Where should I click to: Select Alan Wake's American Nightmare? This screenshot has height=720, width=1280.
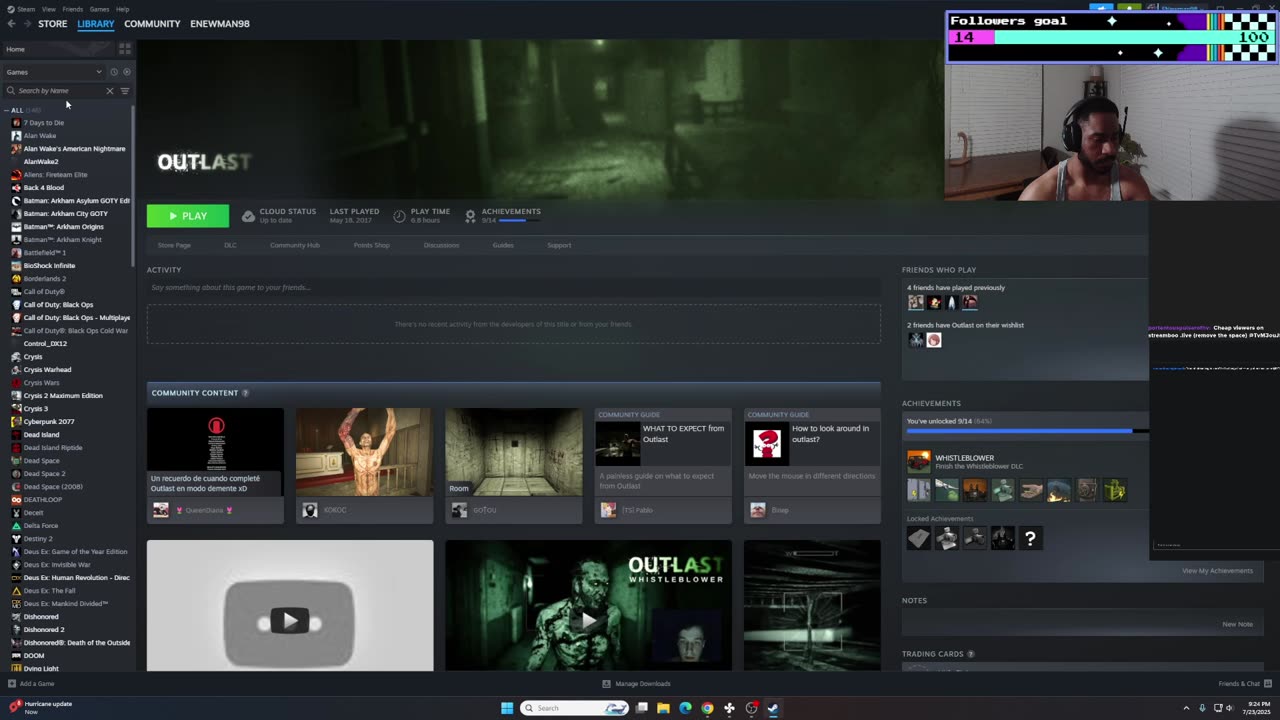pos(74,149)
